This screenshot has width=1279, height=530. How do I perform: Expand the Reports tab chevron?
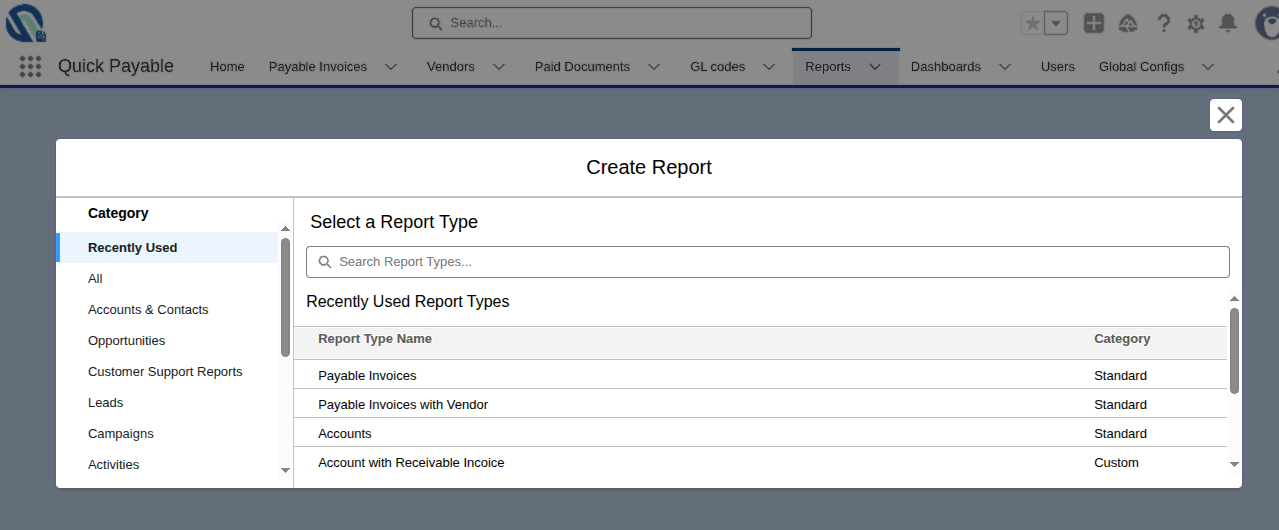(875, 67)
